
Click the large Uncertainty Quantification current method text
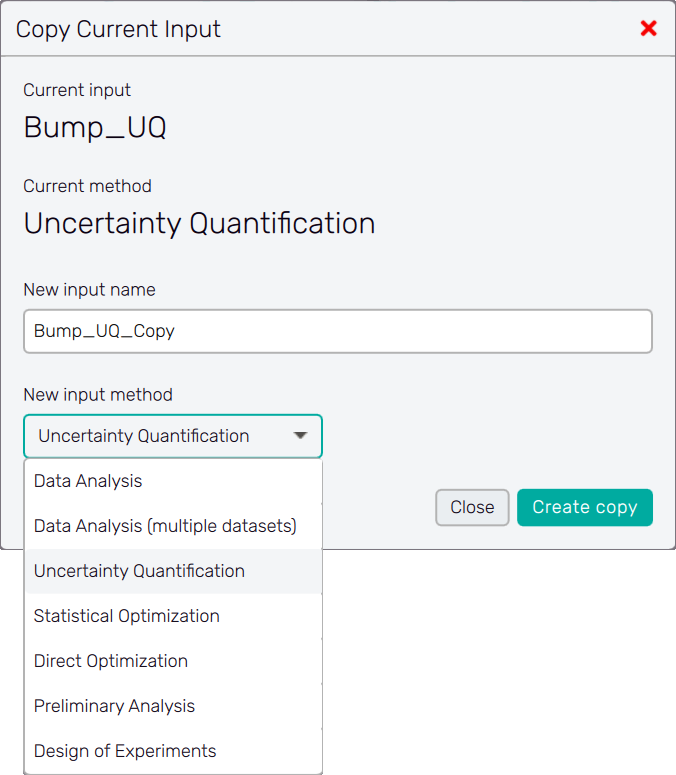[x=200, y=223]
